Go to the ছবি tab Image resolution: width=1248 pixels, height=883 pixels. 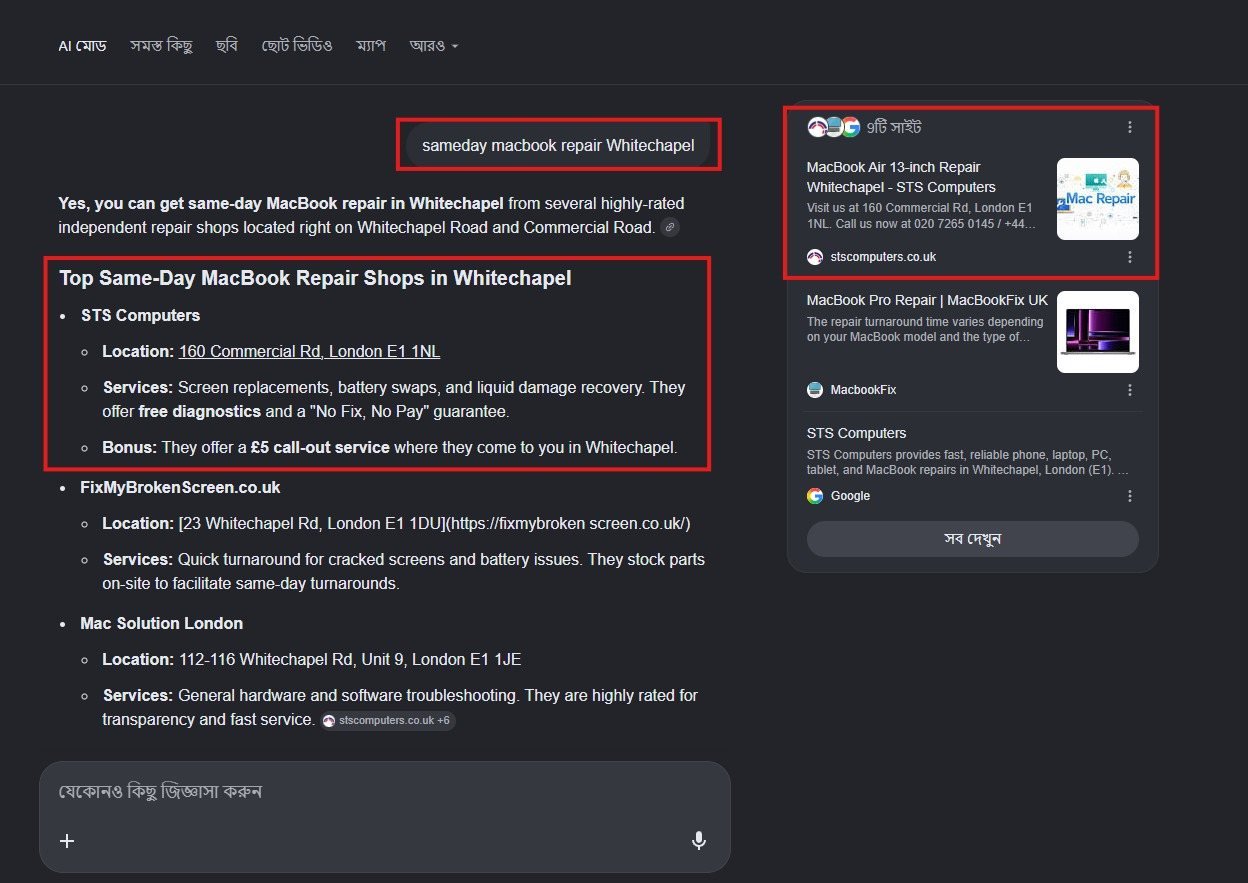tap(227, 46)
